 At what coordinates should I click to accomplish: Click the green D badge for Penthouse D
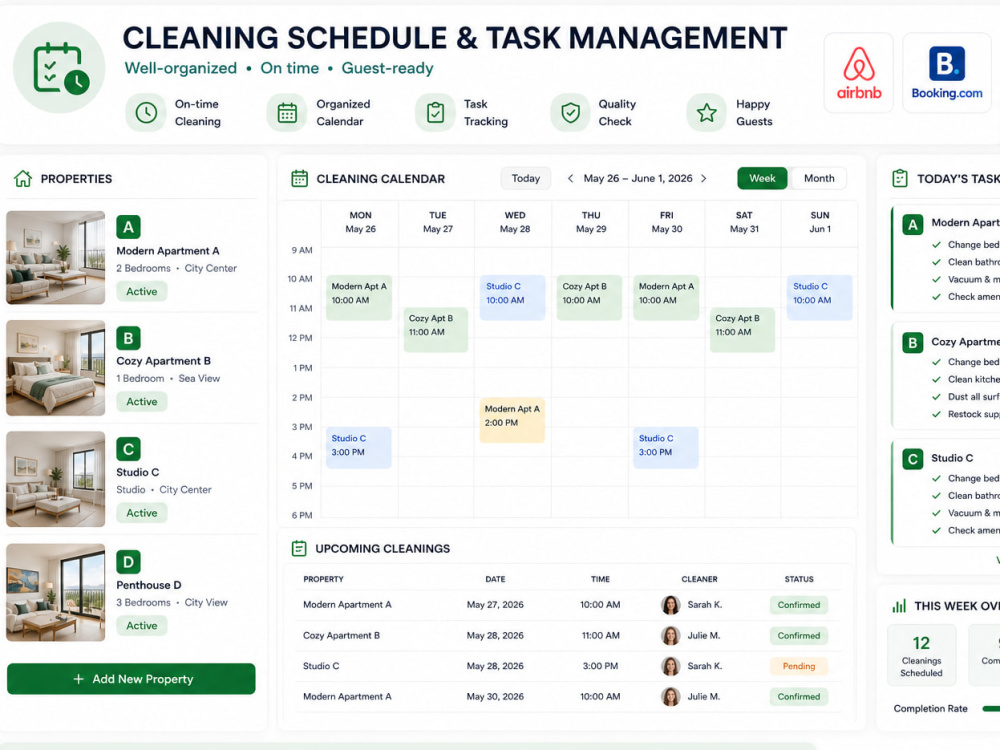[128, 562]
